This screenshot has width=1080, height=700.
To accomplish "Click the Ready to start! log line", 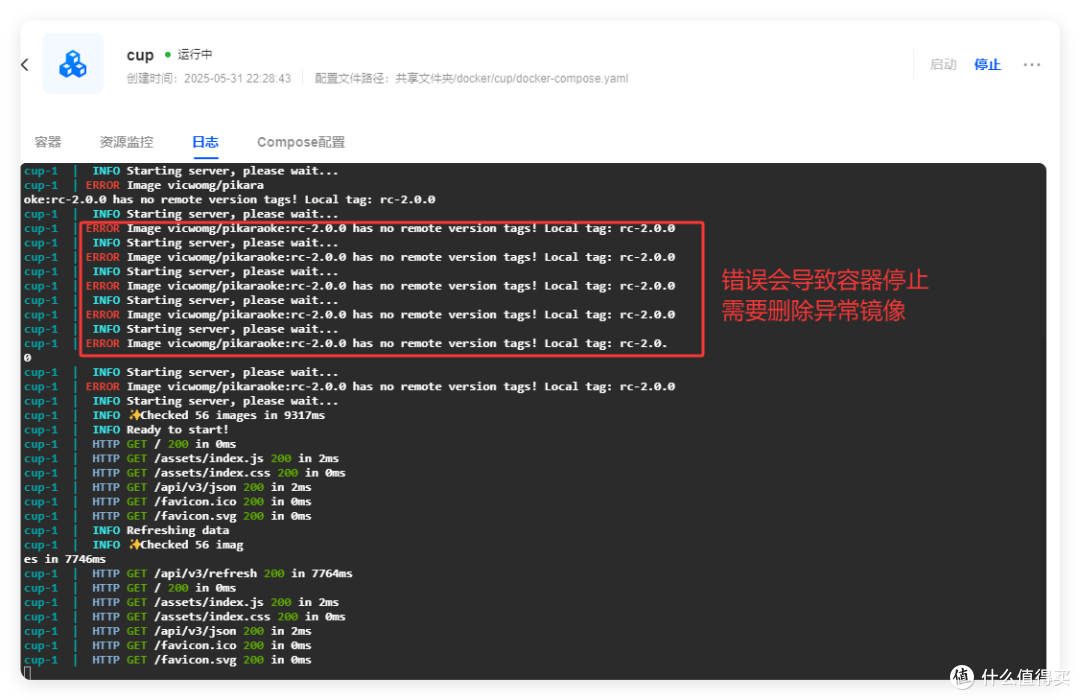I will pos(160,429).
